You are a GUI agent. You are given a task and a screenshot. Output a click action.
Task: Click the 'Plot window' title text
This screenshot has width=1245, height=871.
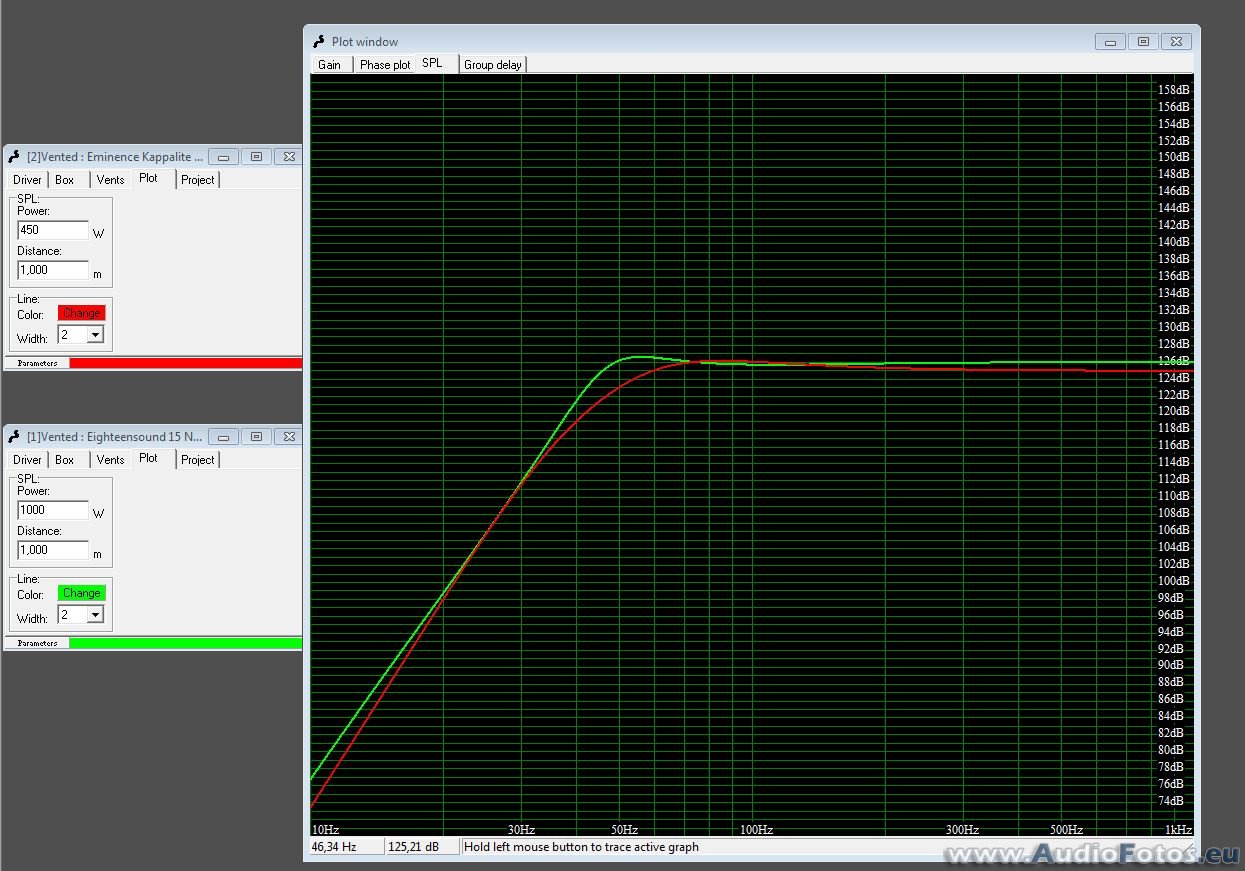365,42
